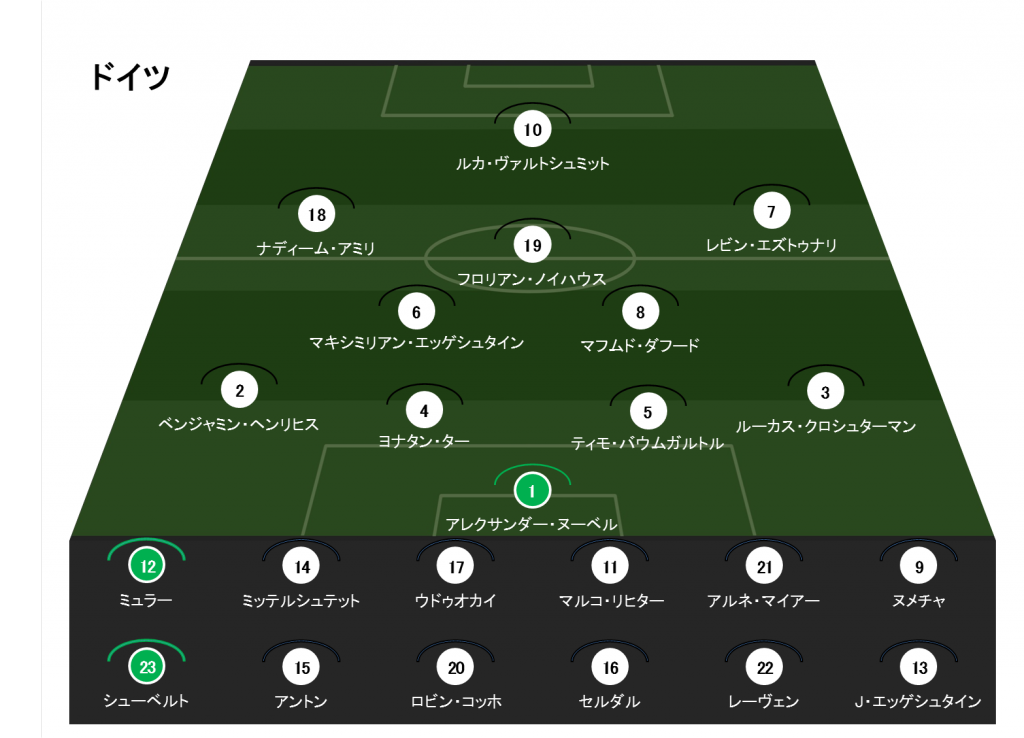Select defender badge number 2

(239, 391)
